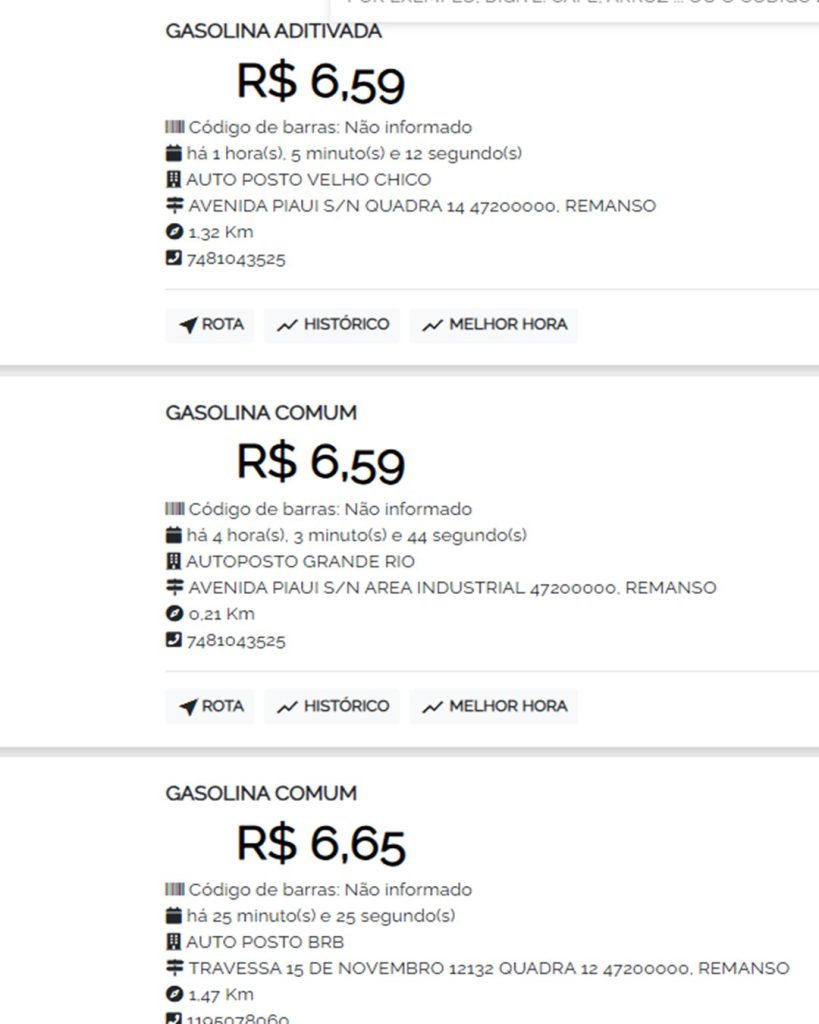This screenshot has height=1024, width=819.
Task: Click ROTA button for Autoposto Grande Rio
Action: tap(210, 706)
